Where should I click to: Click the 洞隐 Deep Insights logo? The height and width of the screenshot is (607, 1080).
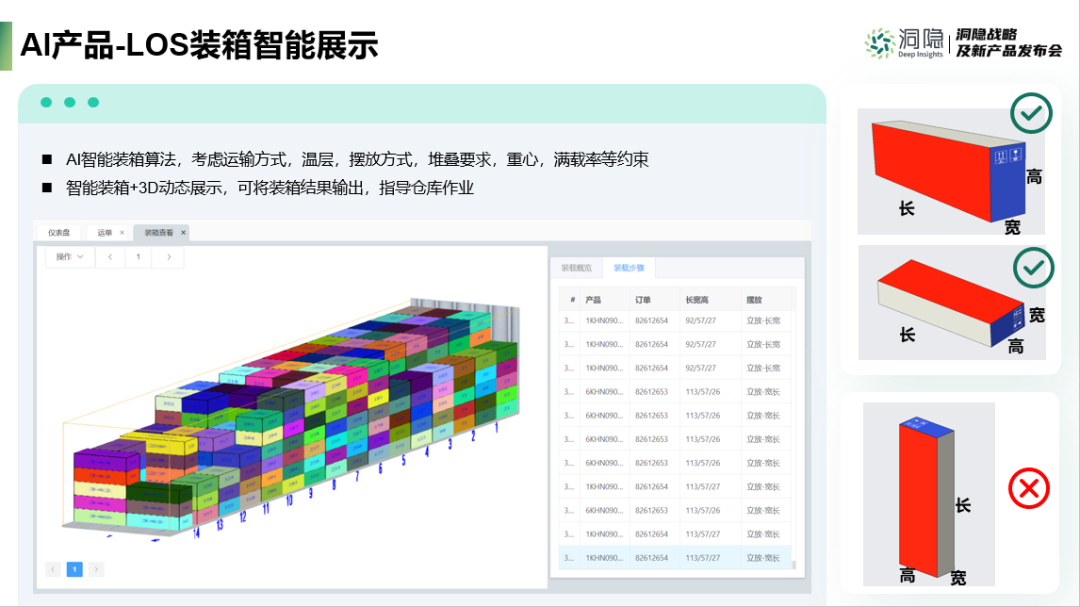(x=905, y=42)
